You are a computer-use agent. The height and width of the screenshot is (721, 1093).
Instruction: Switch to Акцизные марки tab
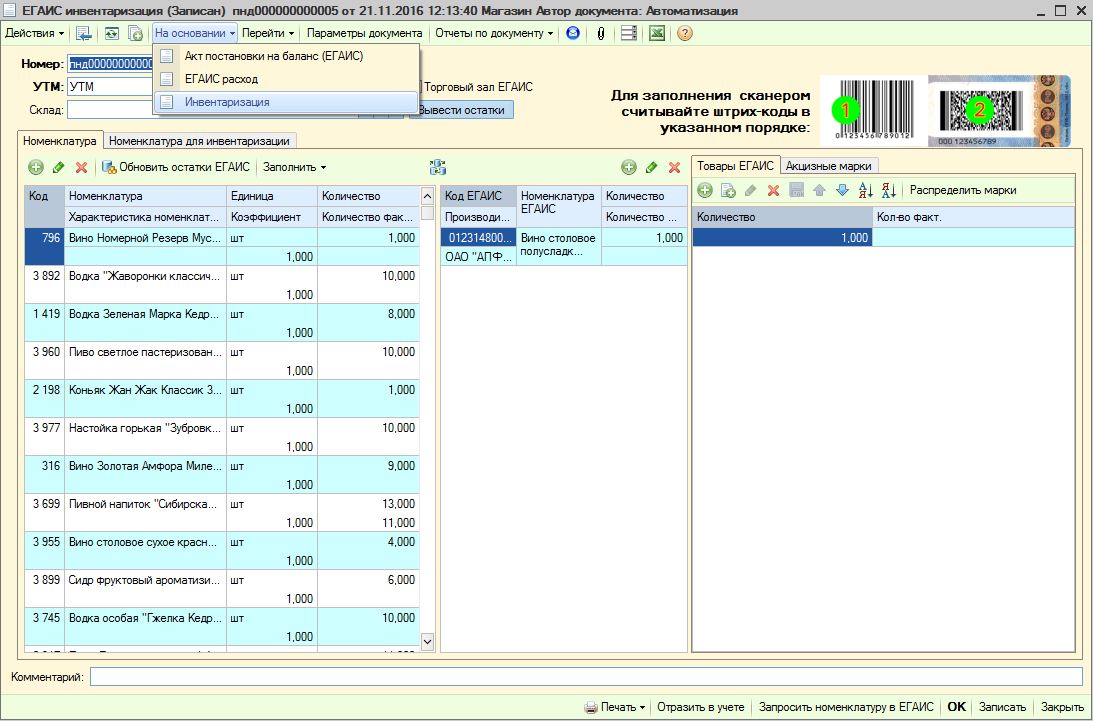pyautogui.click(x=828, y=166)
